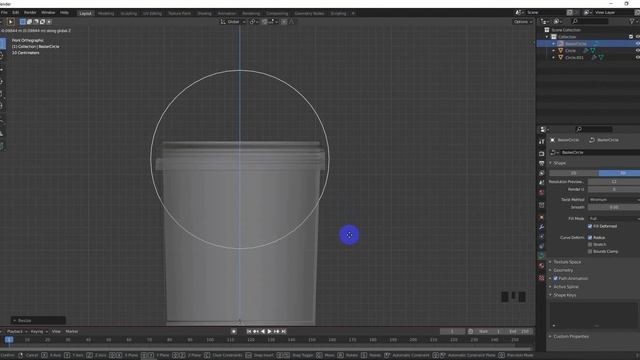
Task: Add a new workspace tab with plus
Action: (x=353, y=13)
